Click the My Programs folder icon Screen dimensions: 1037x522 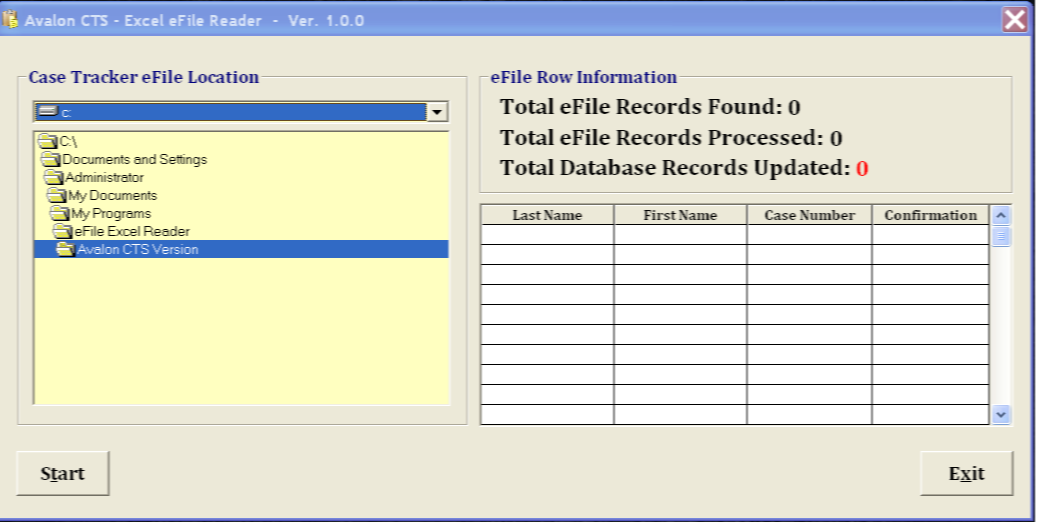click(x=60, y=213)
